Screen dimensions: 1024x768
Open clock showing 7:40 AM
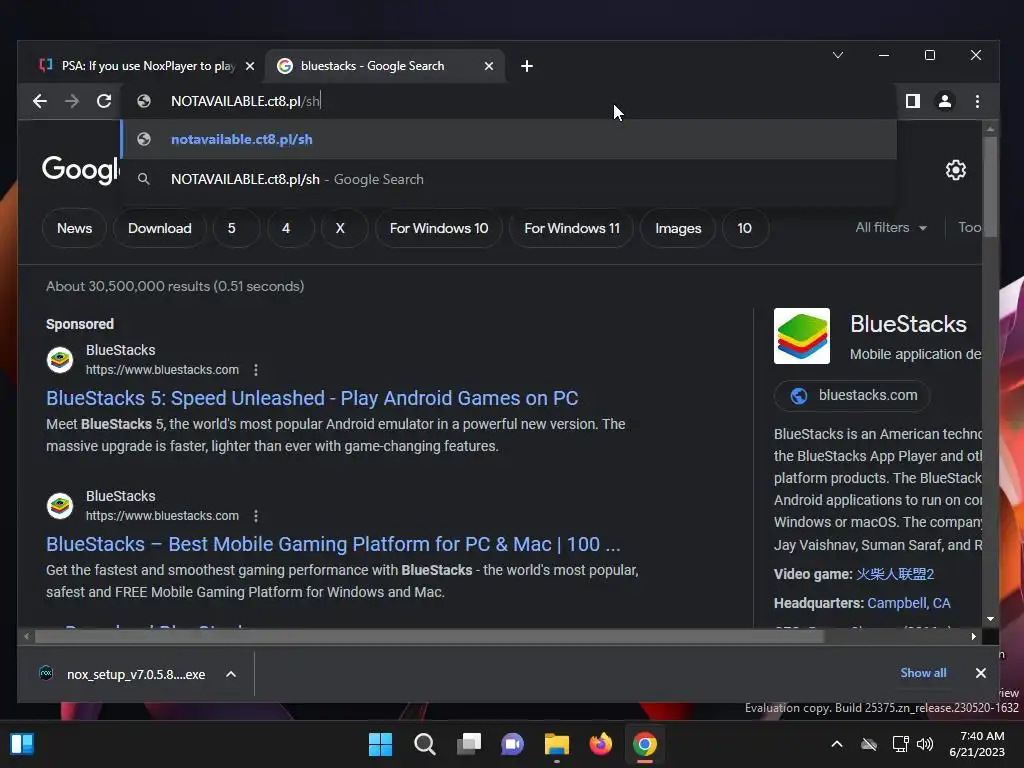[976, 744]
